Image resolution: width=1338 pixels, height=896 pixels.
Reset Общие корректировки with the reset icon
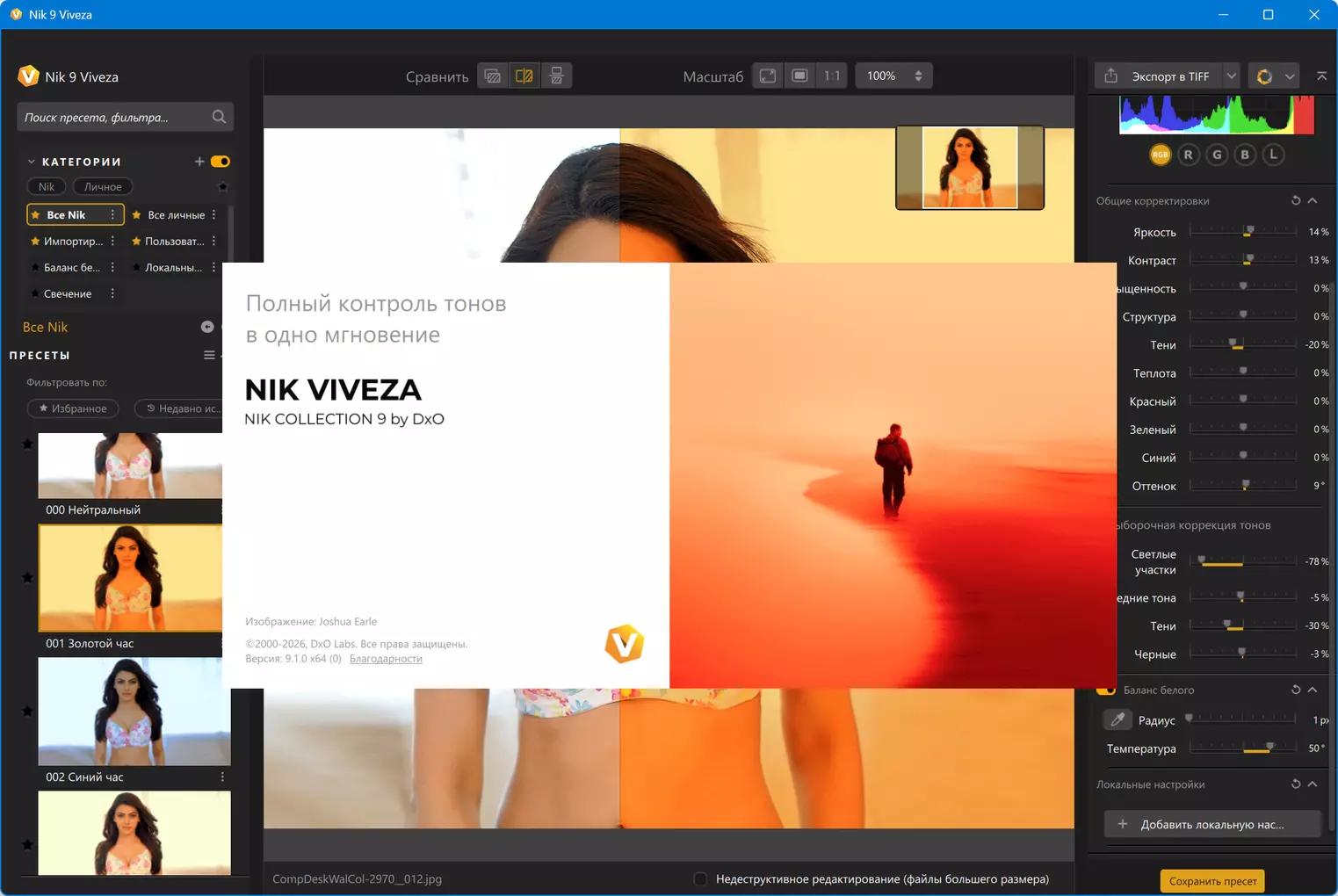click(x=1296, y=201)
